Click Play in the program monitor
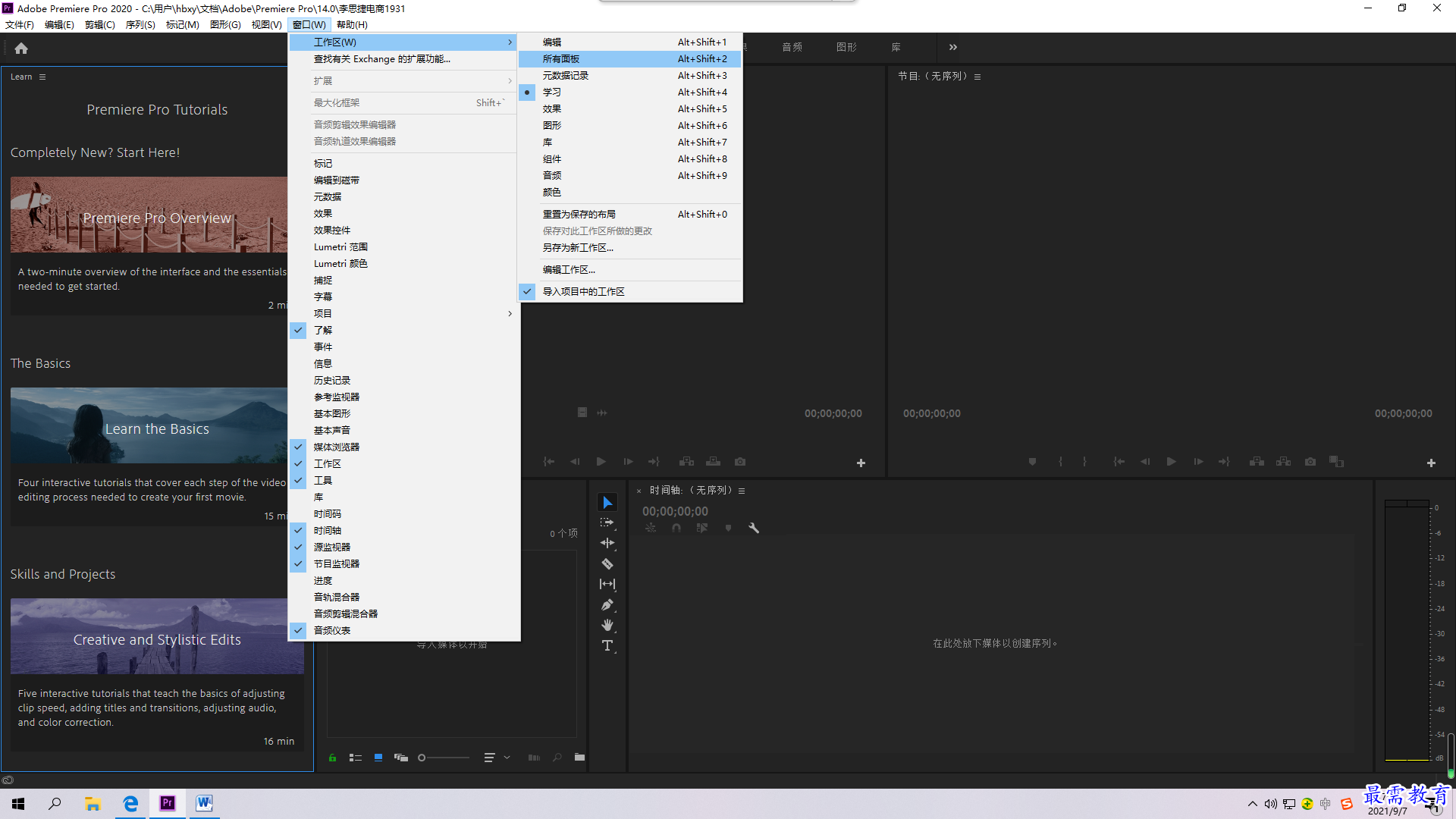Screen dimensions: 1456x819 pyautogui.click(x=1171, y=462)
